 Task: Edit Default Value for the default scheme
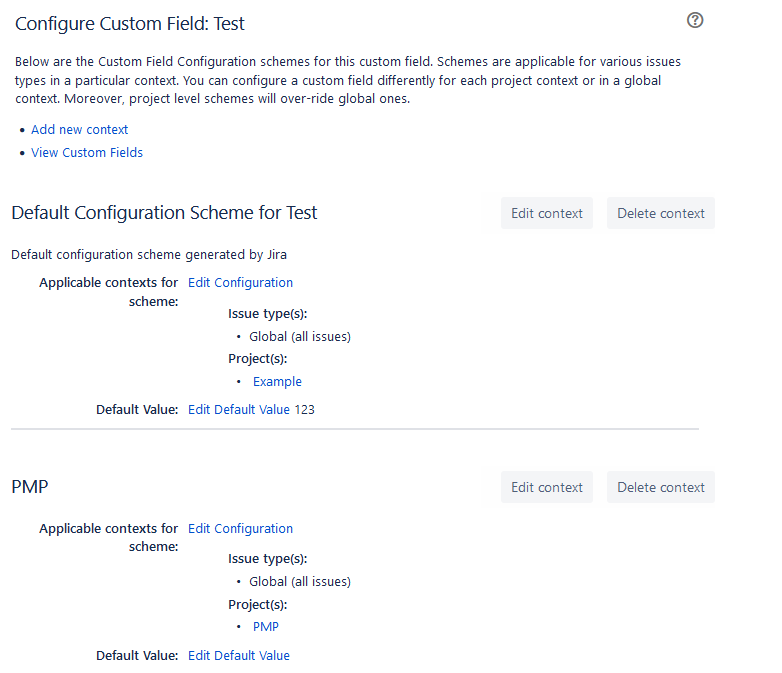coord(239,410)
